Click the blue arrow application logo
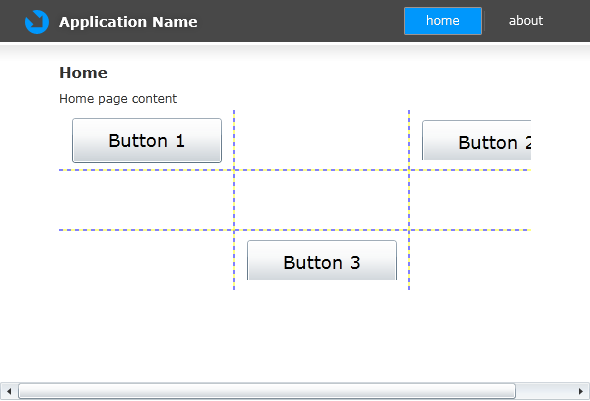The image size is (590, 401). tap(36, 22)
